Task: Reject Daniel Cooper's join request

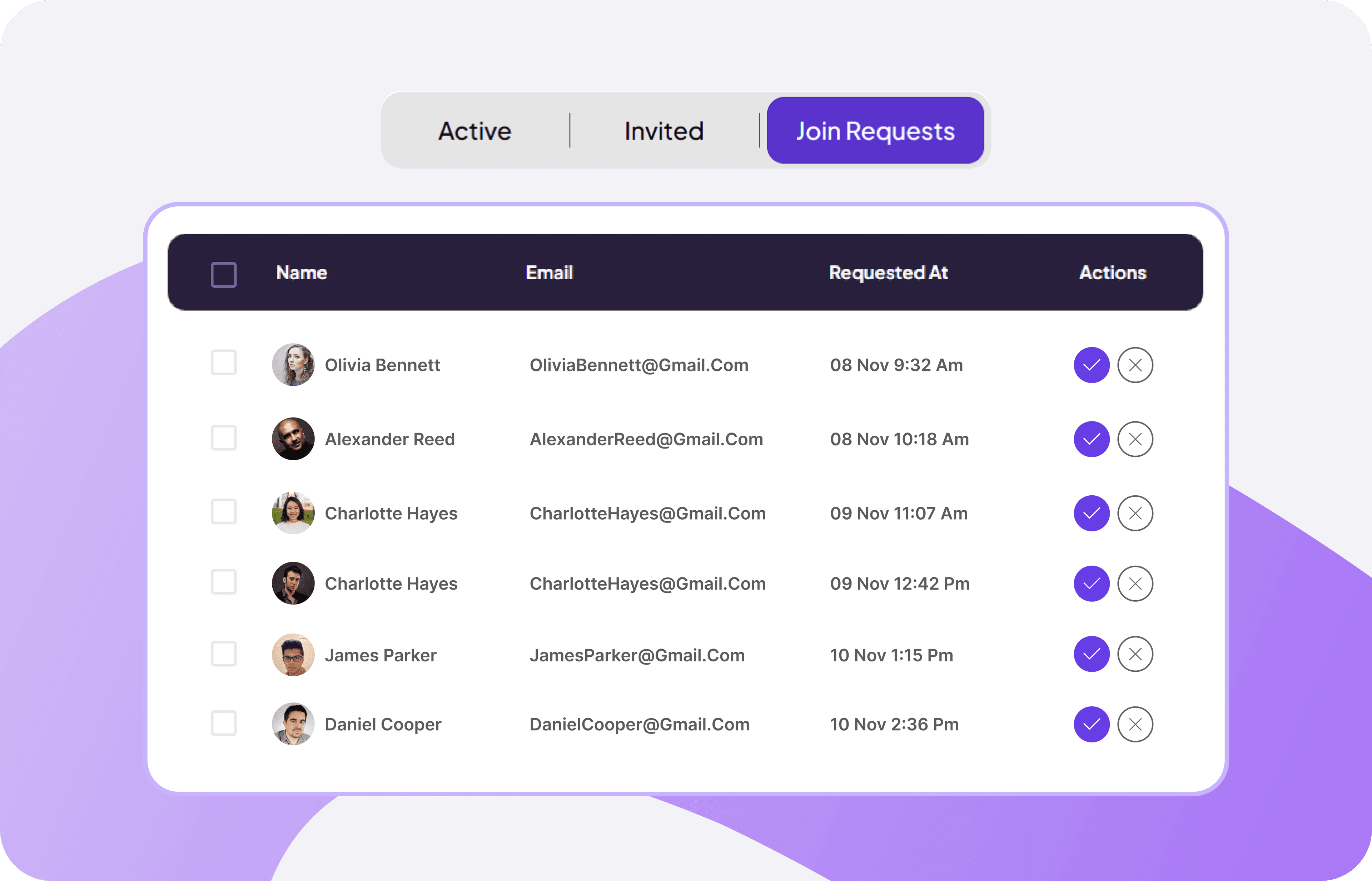Action: click(1135, 724)
